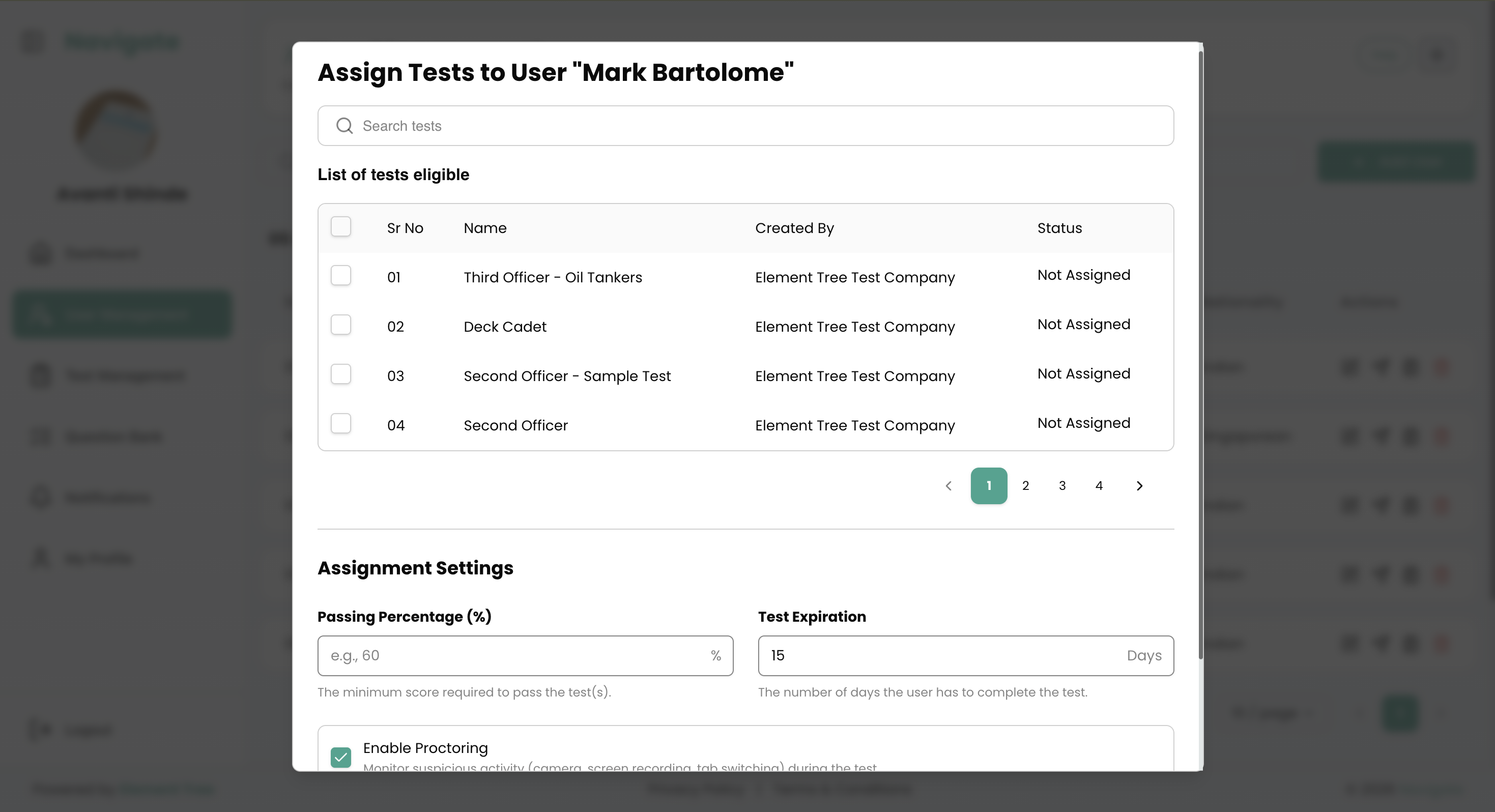Click the Status column header
The image size is (1495, 812).
1060,227
